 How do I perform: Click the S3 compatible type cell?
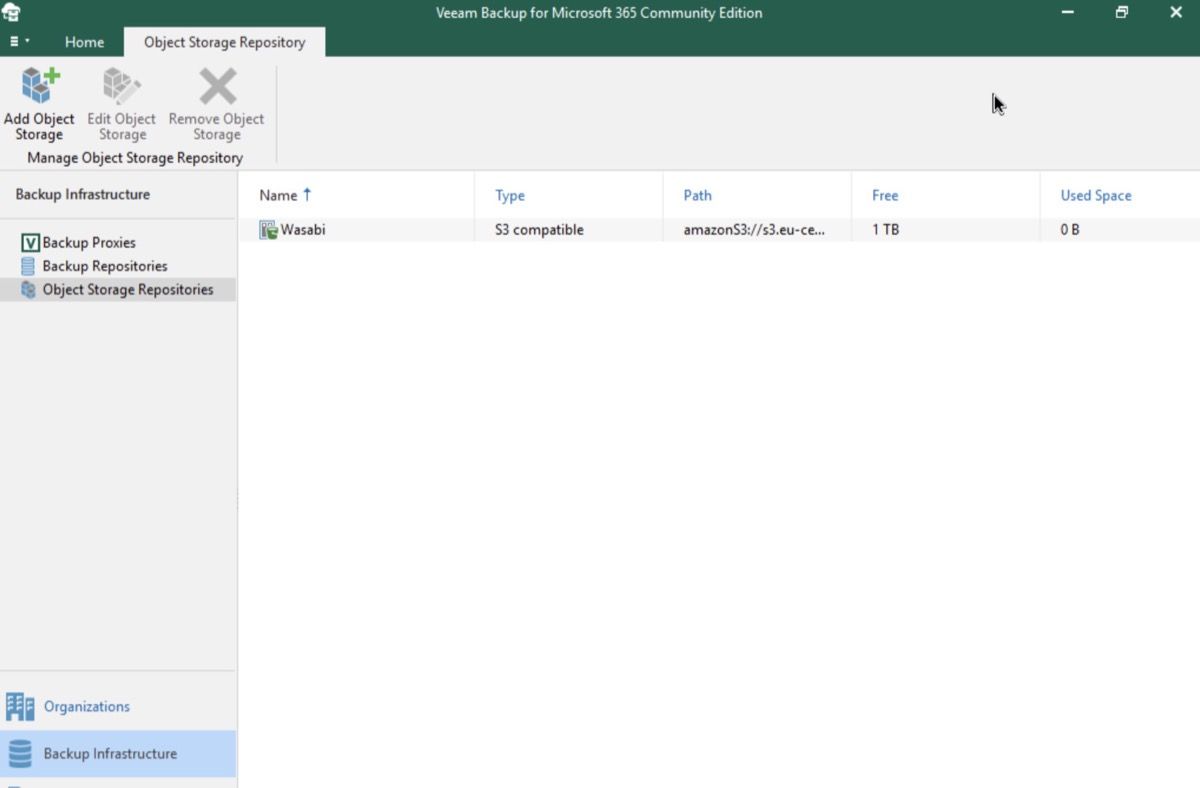(x=539, y=230)
